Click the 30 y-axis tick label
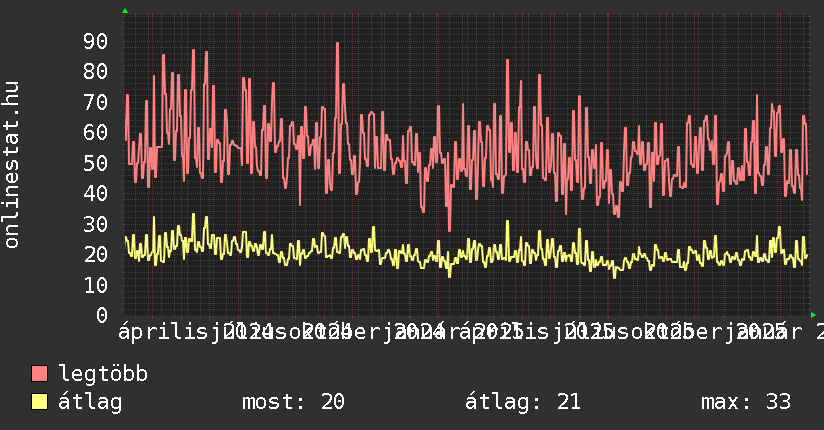The height and width of the screenshot is (430, 824). point(95,224)
